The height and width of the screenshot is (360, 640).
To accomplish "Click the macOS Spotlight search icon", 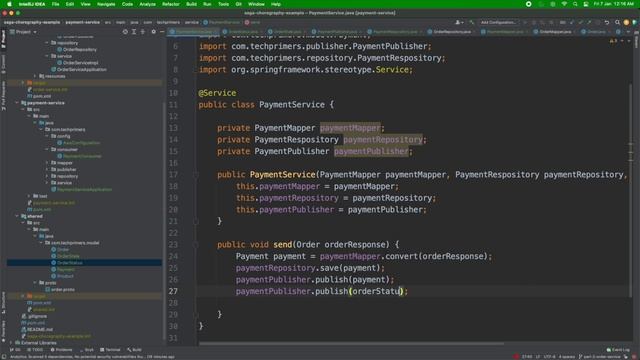I will [x=575, y=4].
